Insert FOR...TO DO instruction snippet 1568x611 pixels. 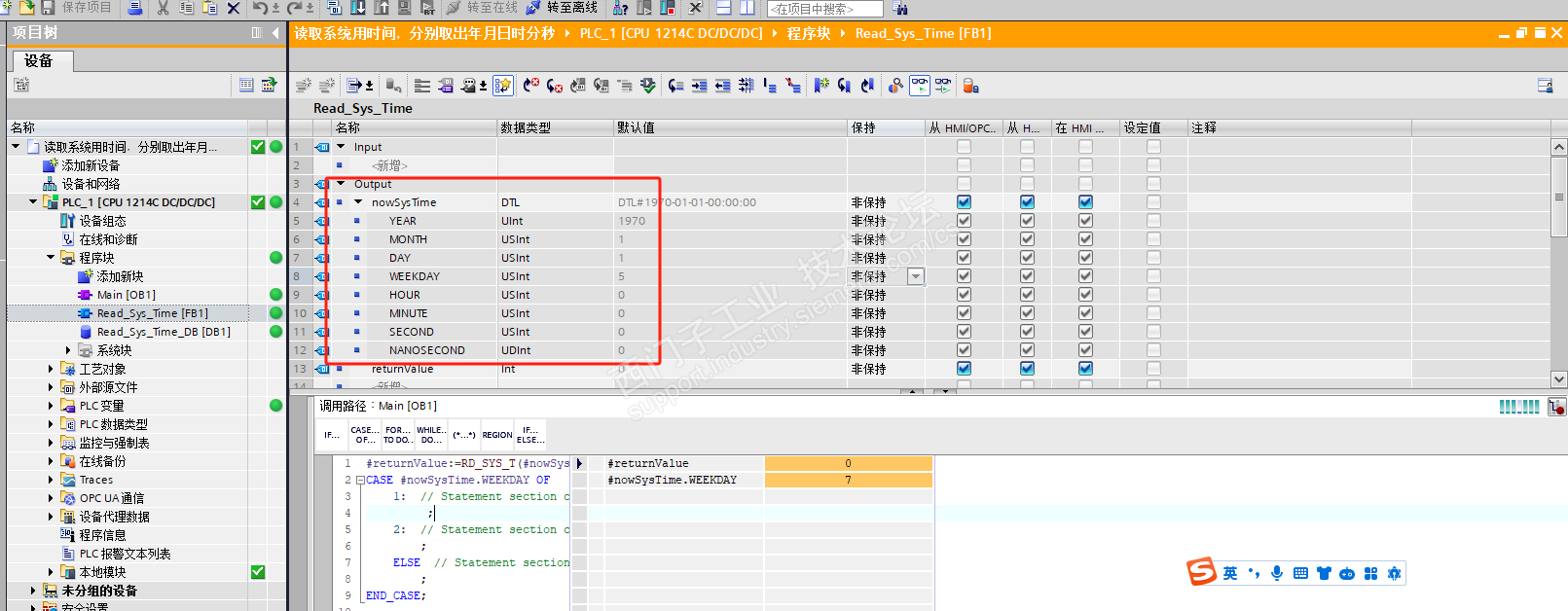398,435
